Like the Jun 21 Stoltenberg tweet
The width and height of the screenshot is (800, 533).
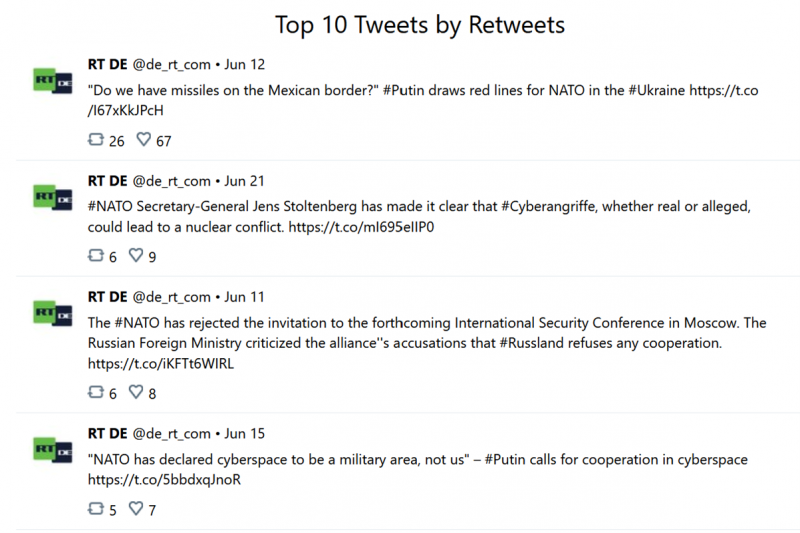point(136,255)
